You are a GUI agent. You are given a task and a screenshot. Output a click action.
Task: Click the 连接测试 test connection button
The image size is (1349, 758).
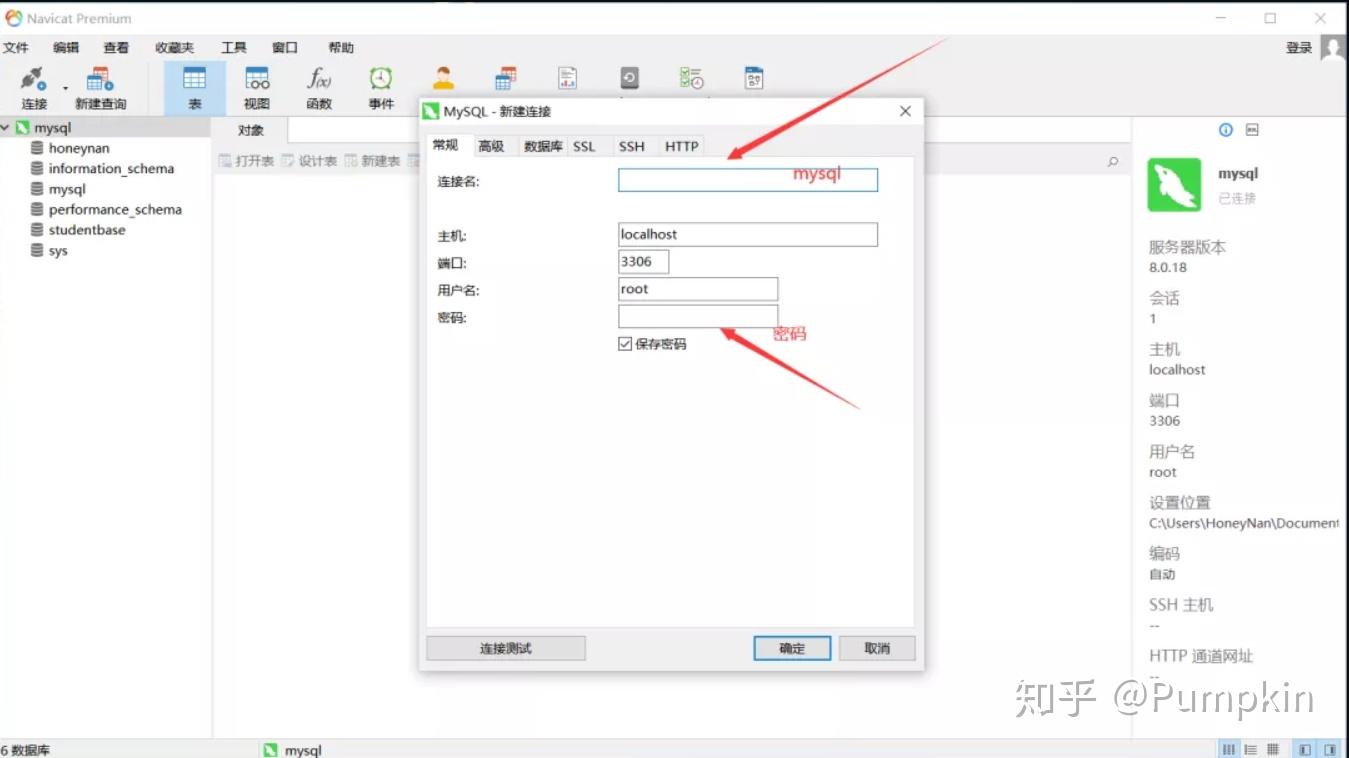(505, 648)
